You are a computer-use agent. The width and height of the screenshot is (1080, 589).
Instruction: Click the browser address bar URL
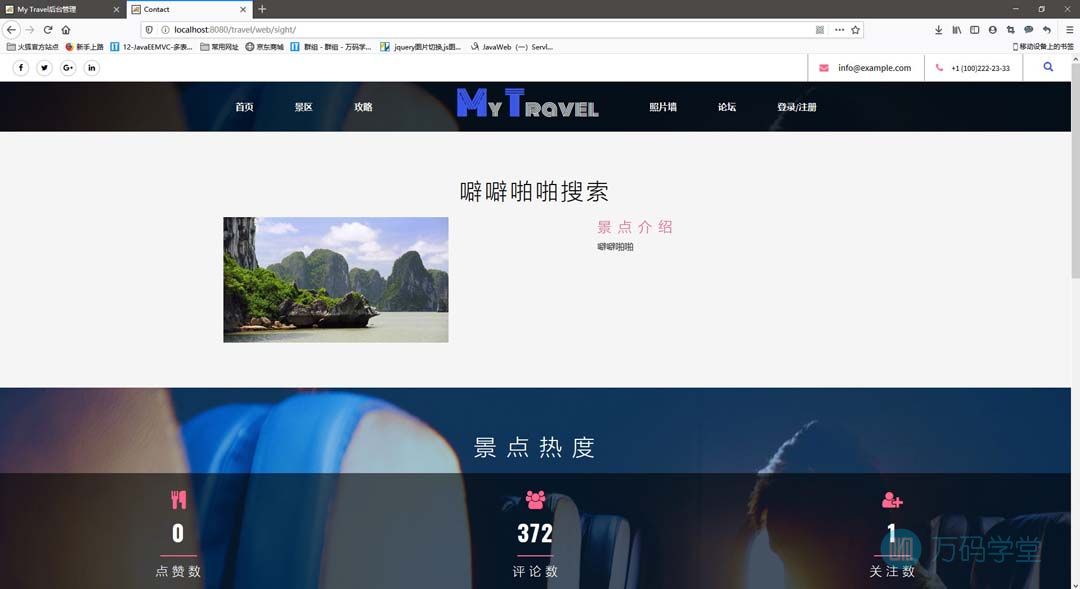400,30
